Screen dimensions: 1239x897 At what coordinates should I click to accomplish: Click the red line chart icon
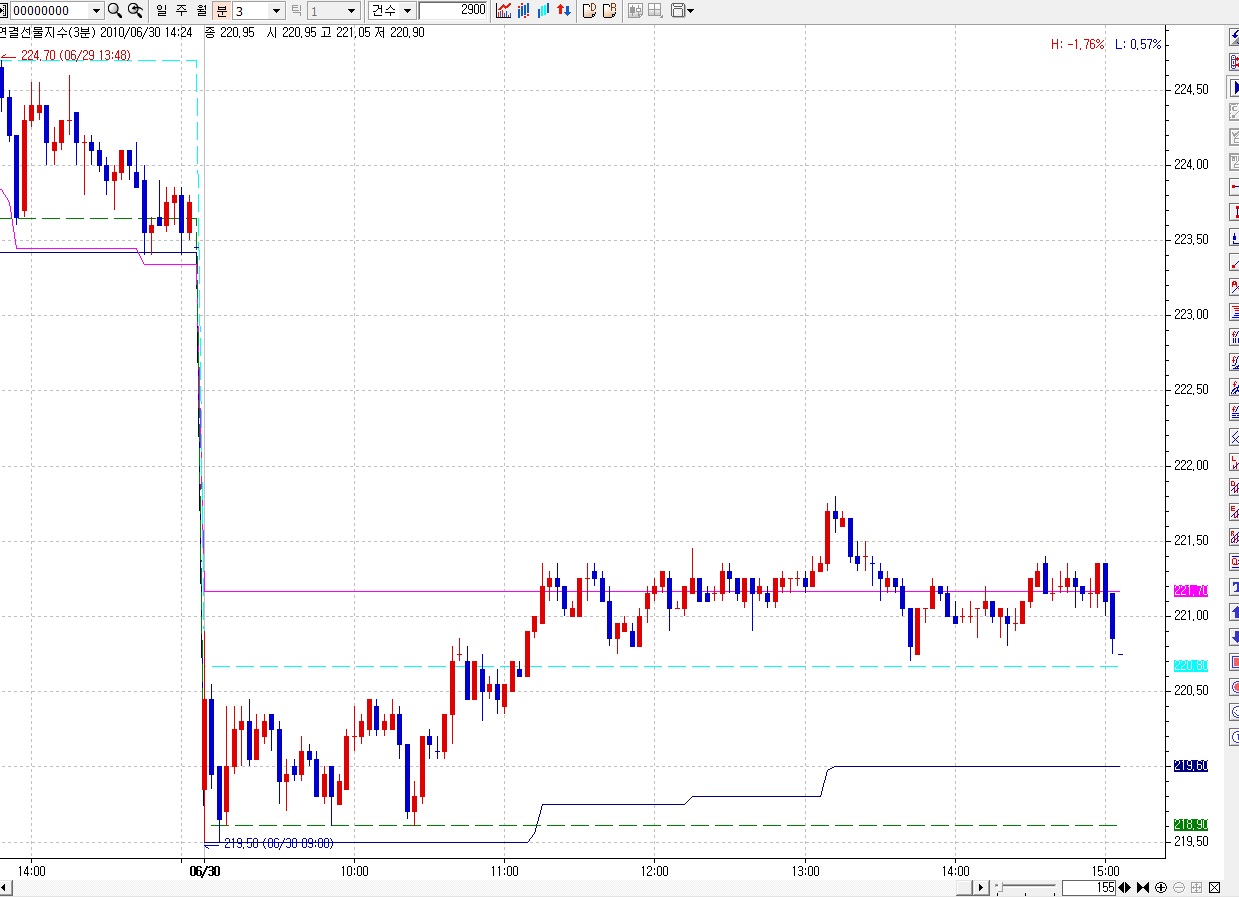pyautogui.click(x=504, y=11)
